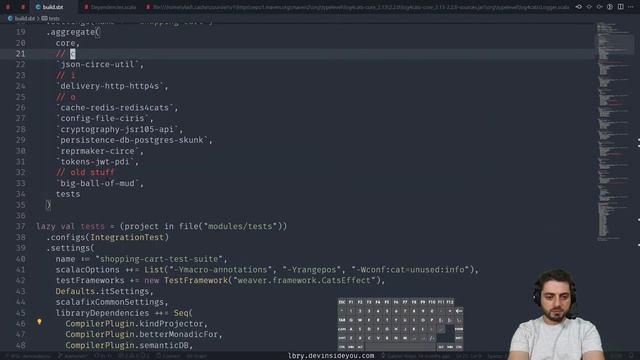Place cursor on `cryptography-jsr105-api` entry

pos(120,129)
